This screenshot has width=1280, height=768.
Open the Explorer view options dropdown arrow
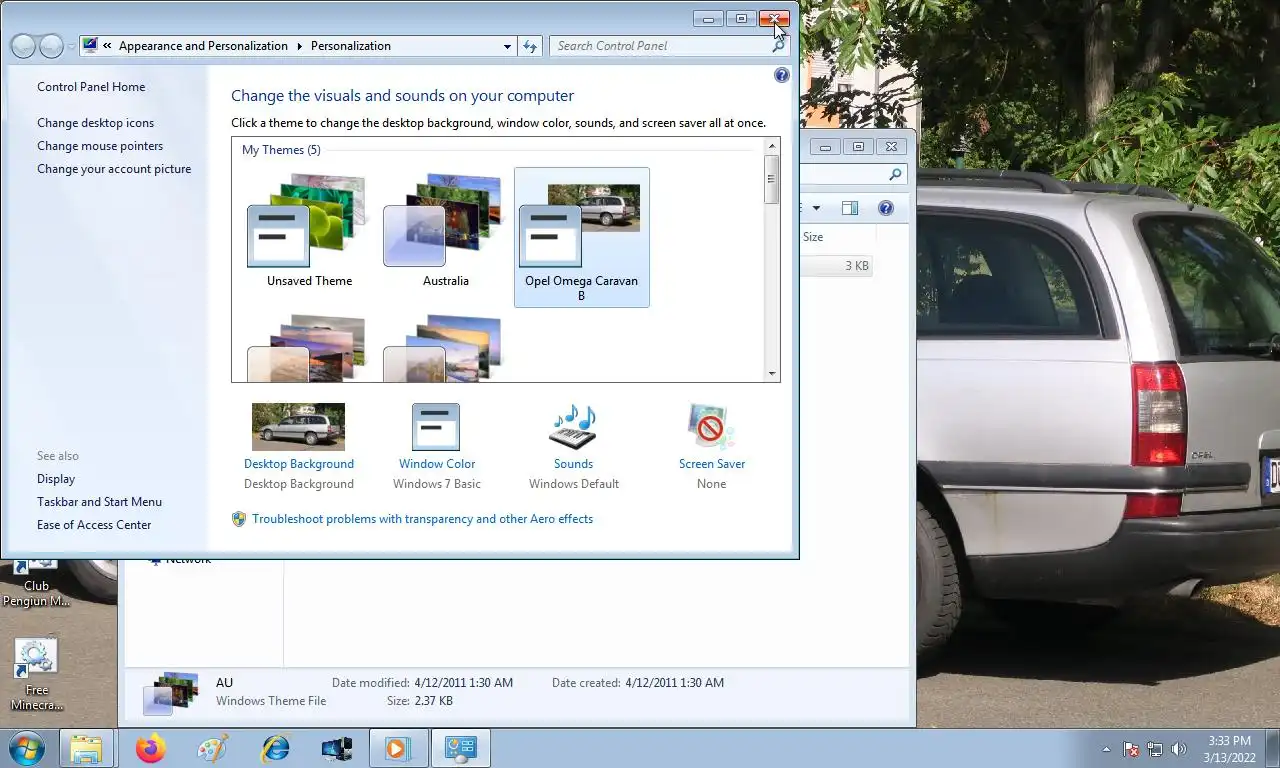(816, 208)
